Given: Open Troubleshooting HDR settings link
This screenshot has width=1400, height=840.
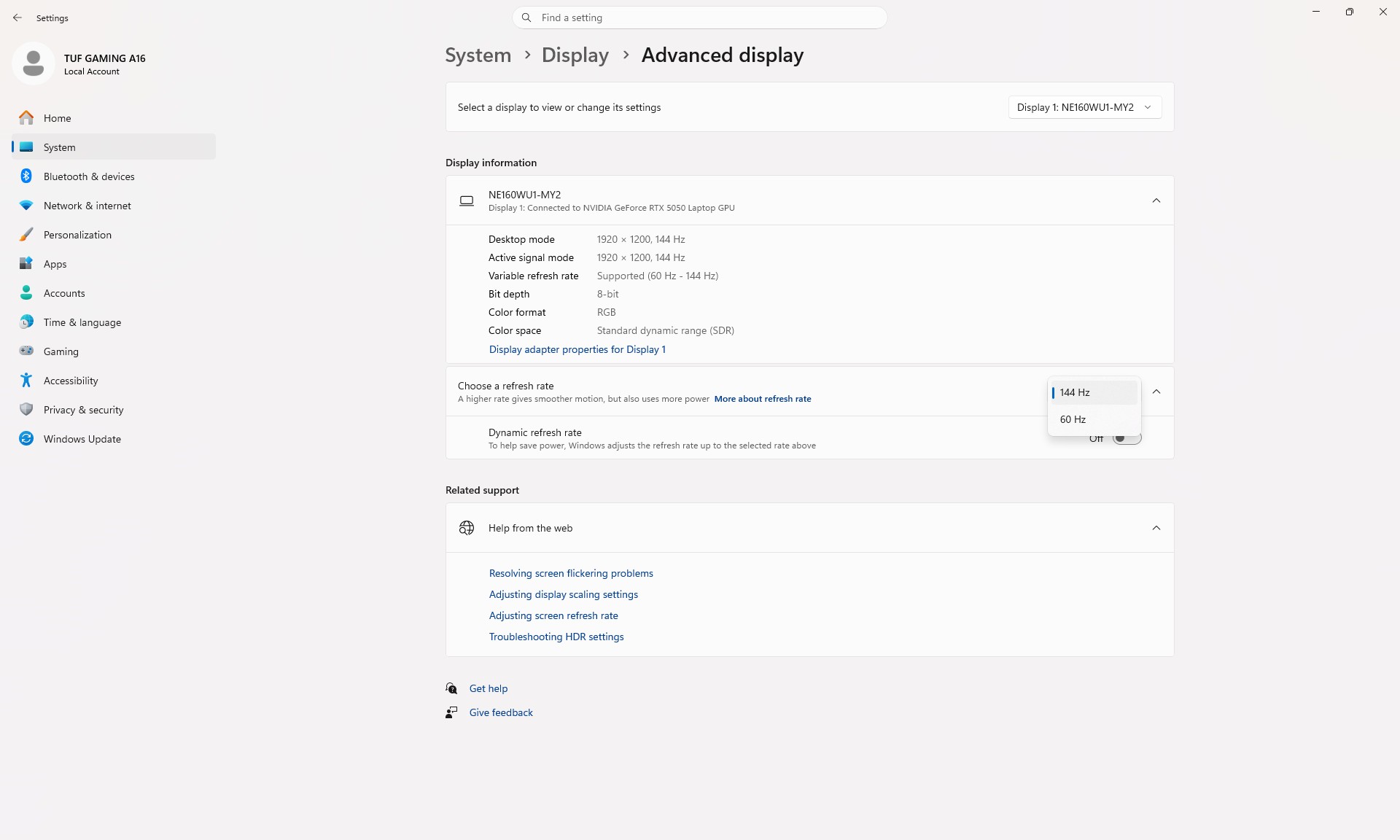Looking at the screenshot, I should [x=556, y=637].
